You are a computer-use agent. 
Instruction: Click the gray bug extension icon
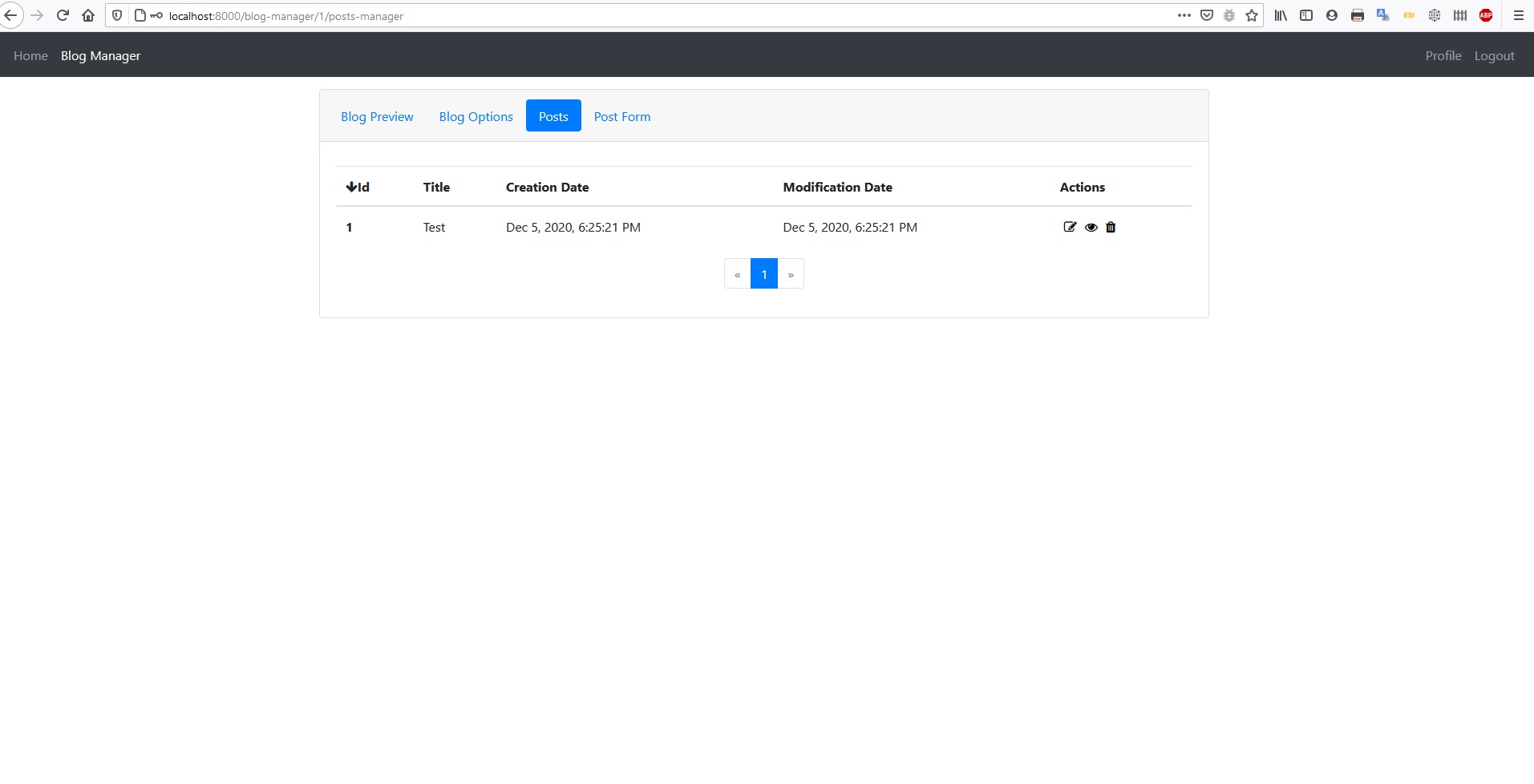click(x=1229, y=15)
